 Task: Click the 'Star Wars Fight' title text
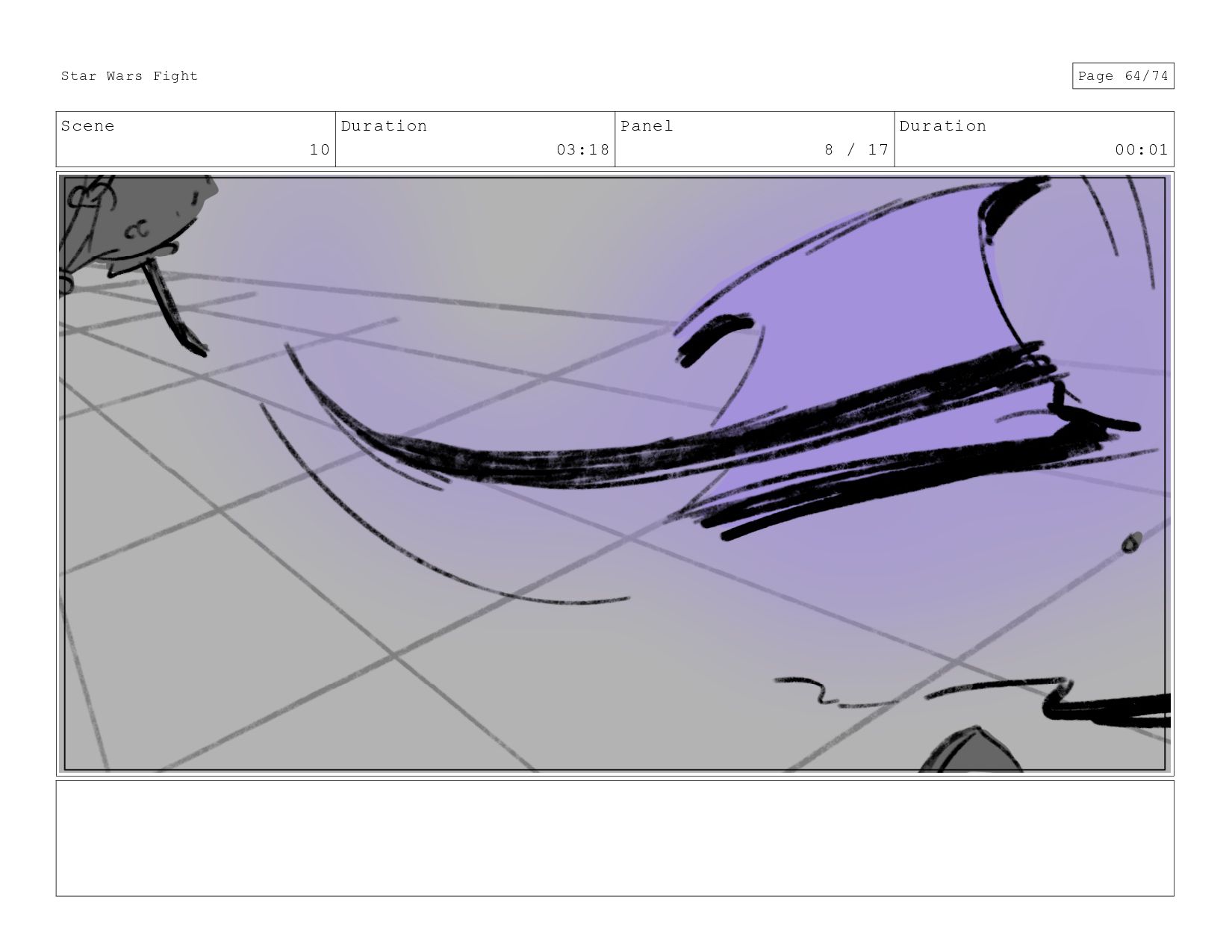coord(129,76)
